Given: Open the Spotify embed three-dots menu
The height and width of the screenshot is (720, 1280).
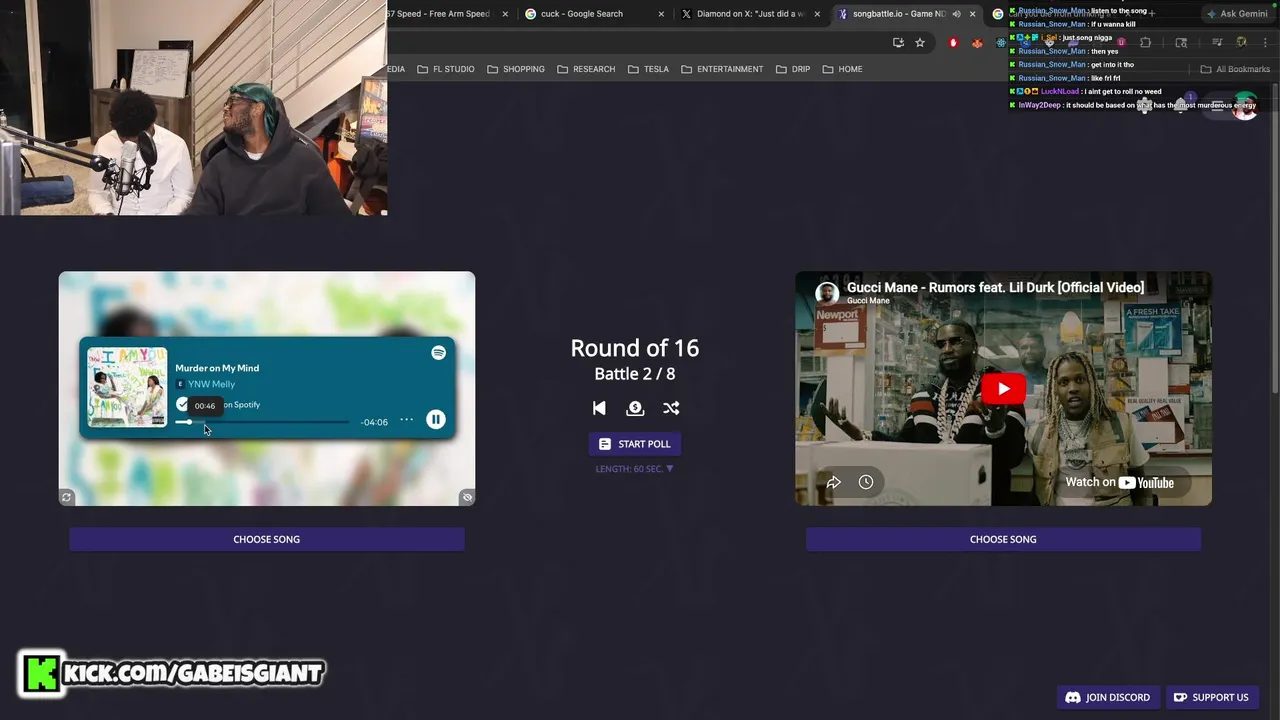Looking at the screenshot, I should (407, 420).
